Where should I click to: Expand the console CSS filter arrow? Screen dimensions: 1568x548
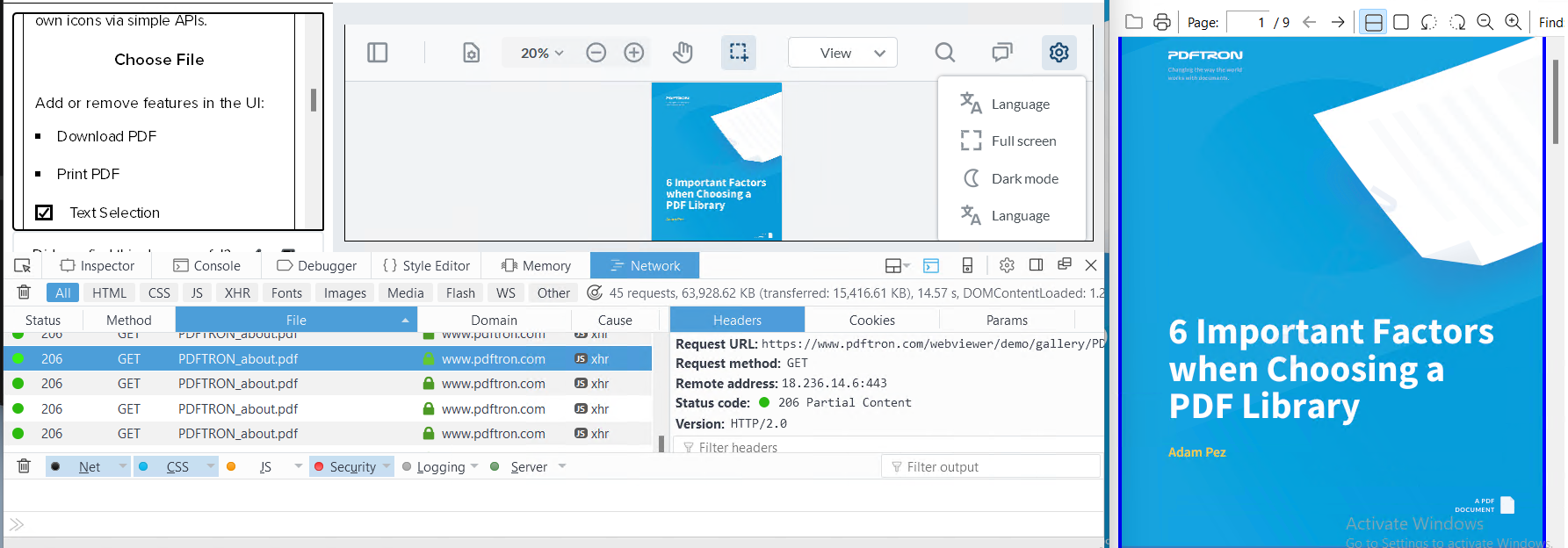click(x=211, y=466)
